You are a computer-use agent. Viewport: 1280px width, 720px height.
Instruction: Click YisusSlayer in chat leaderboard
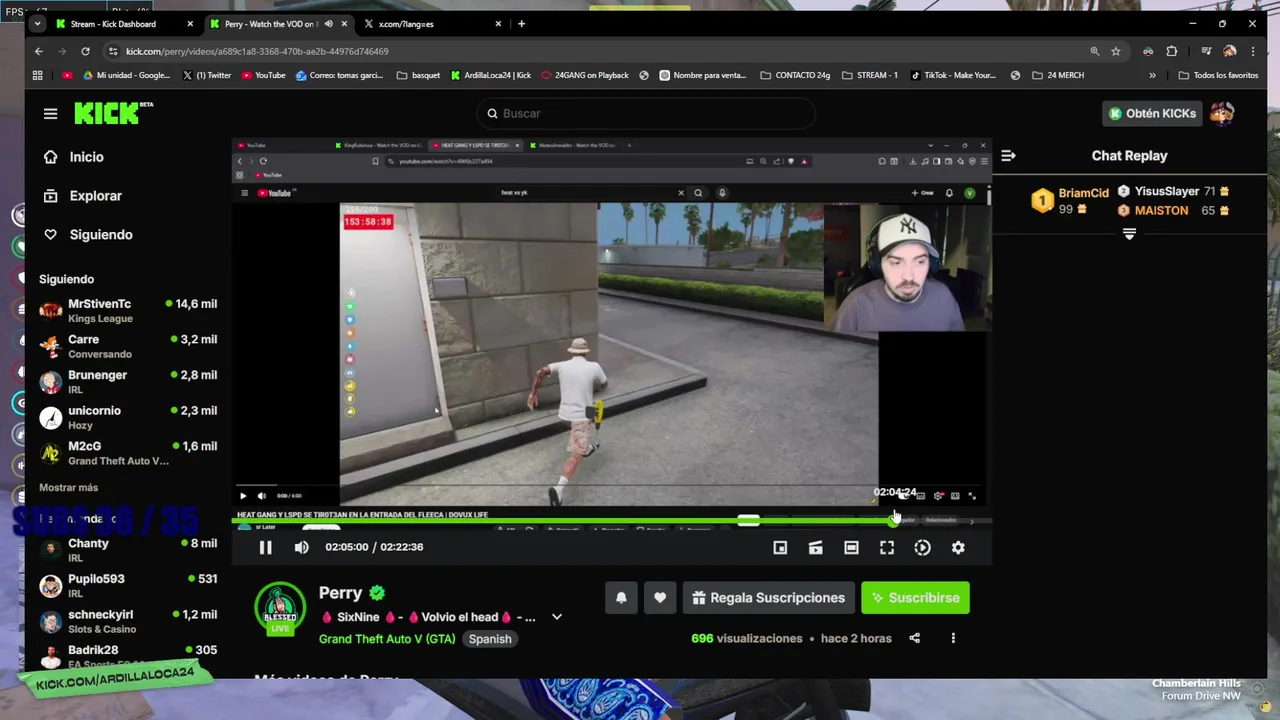click(1166, 191)
